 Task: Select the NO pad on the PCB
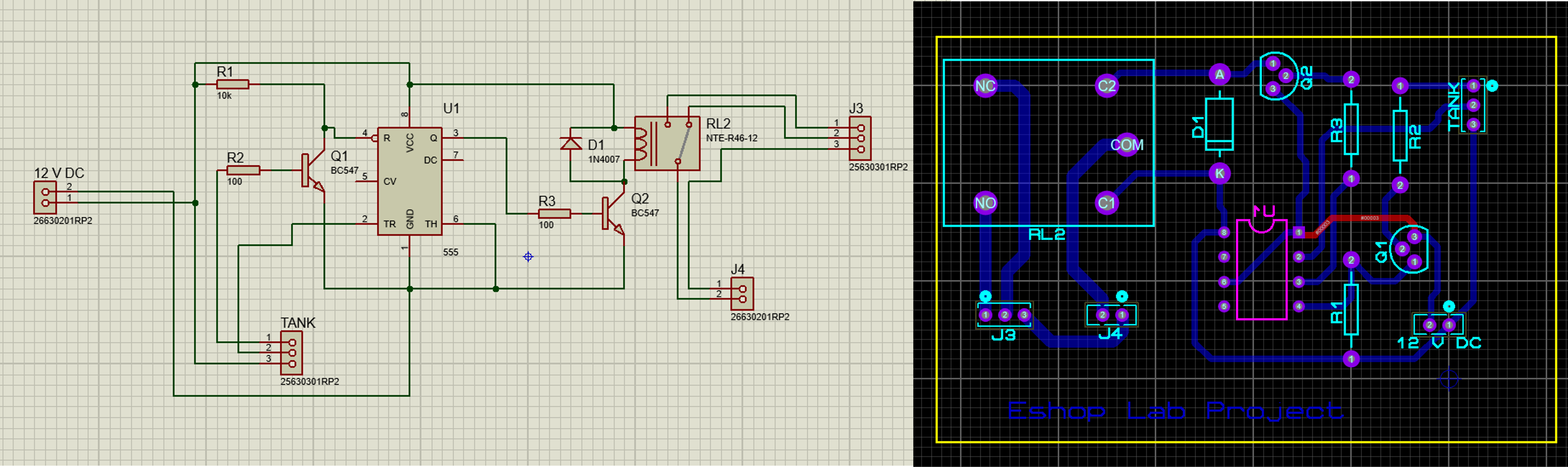(x=985, y=203)
